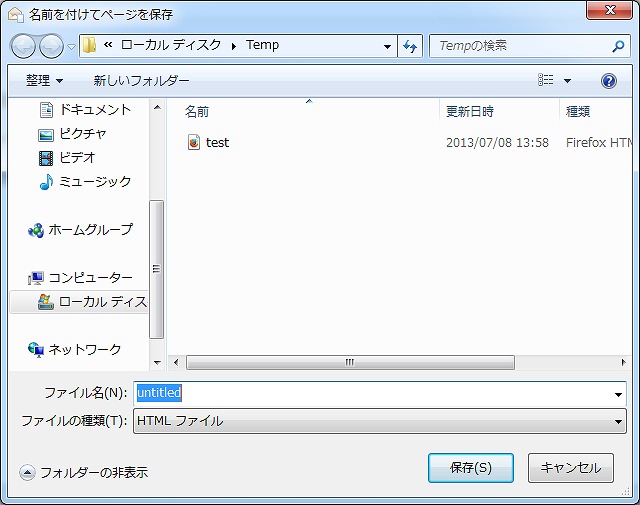Select the test file
The image size is (640, 505).
click(217, 142)
